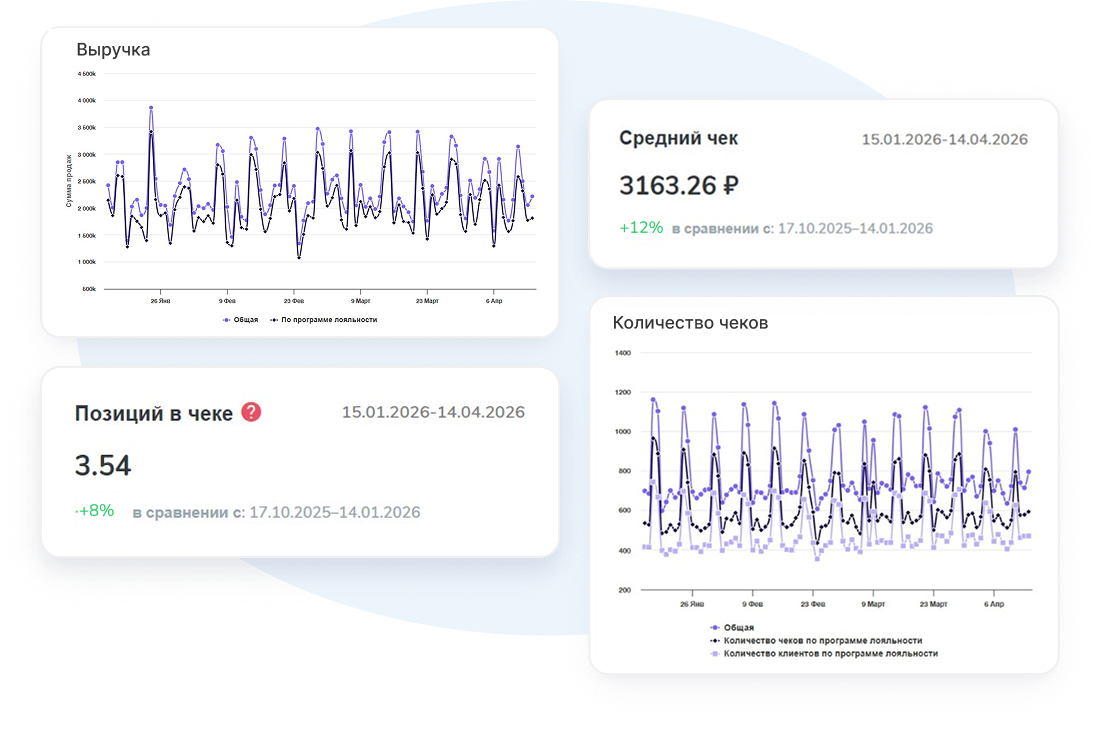Click the green +12% change indicator

coord(641,227)
